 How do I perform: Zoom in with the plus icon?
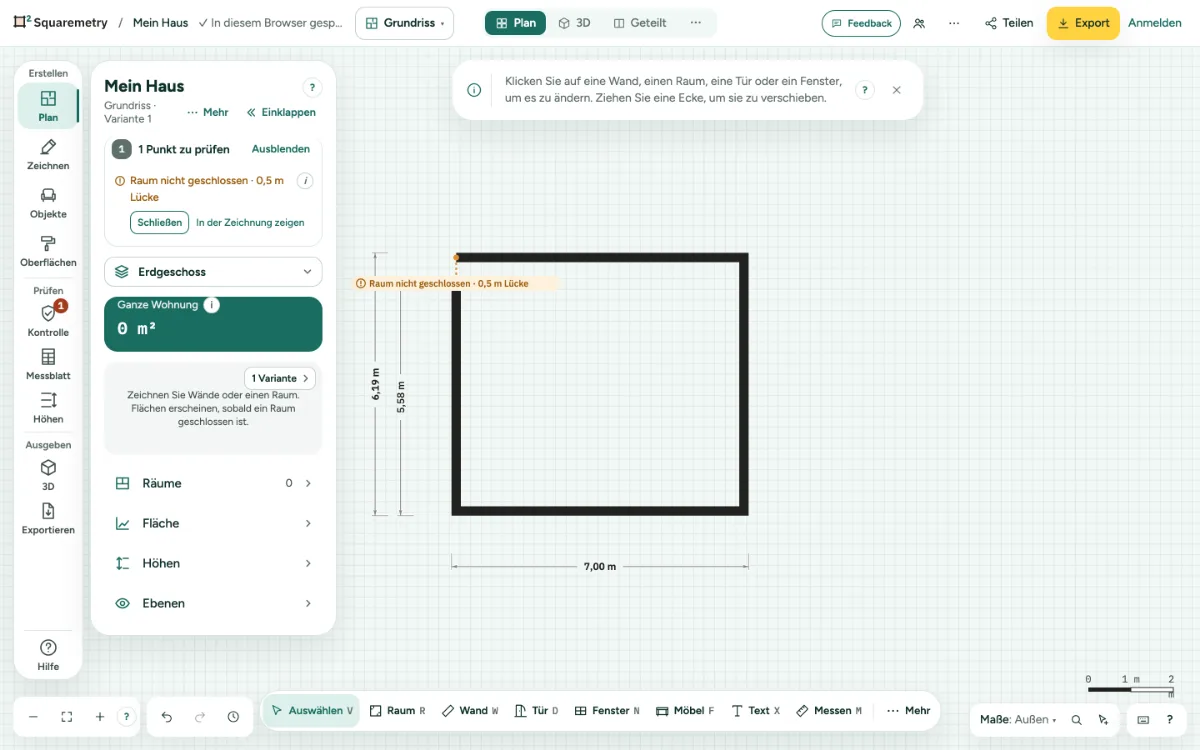pos(99,717)
